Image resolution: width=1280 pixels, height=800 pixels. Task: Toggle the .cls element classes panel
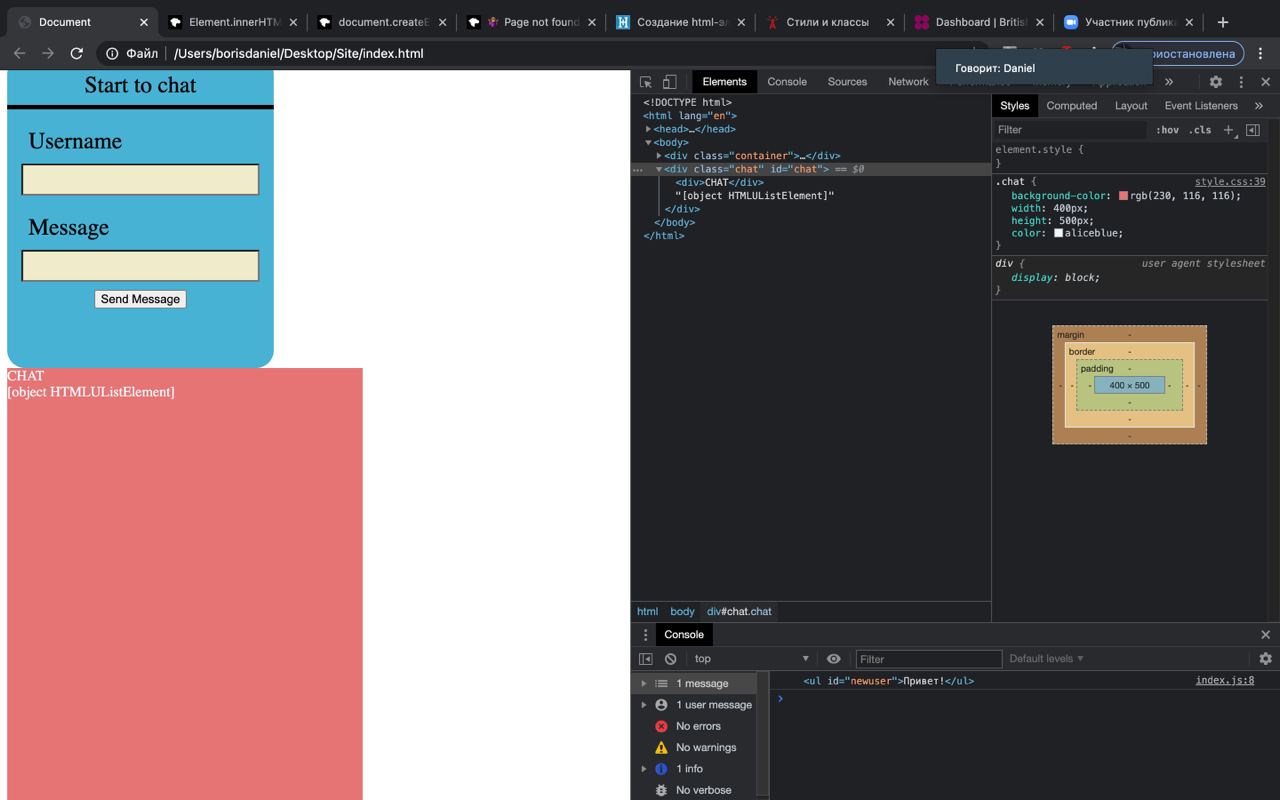1200,130
